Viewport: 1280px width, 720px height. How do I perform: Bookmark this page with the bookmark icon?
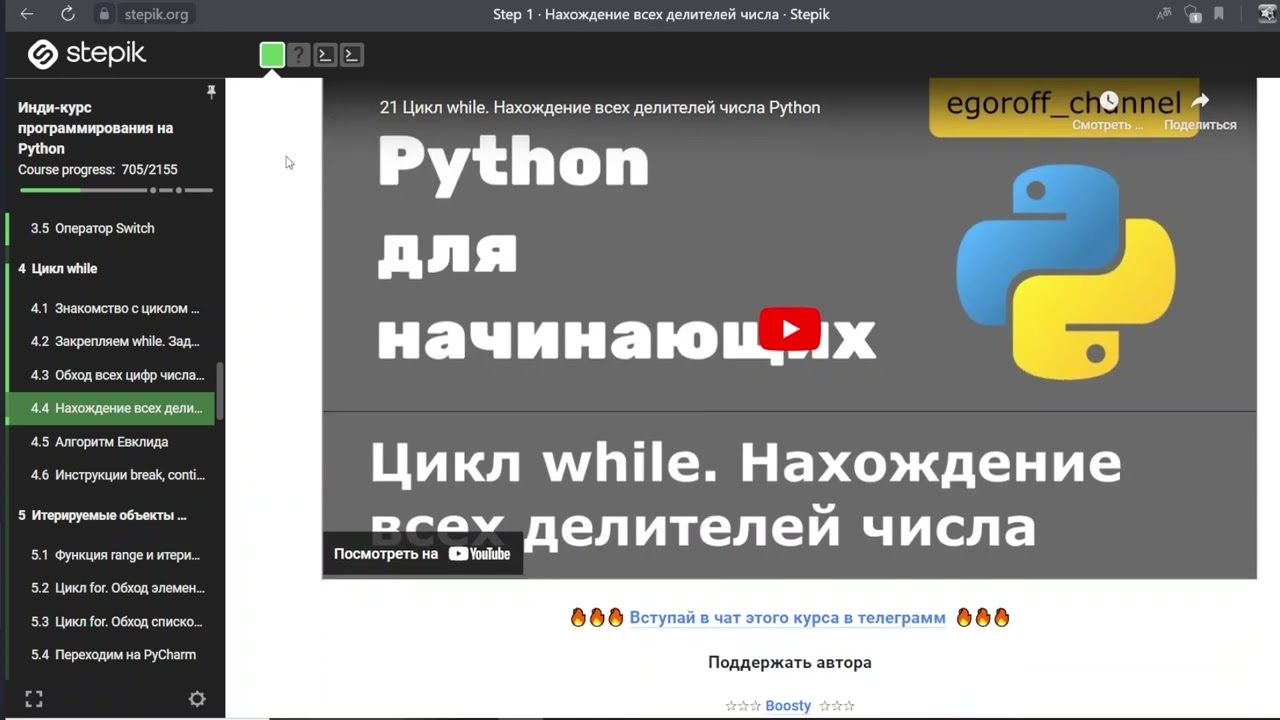click(x=1219, y=14)
